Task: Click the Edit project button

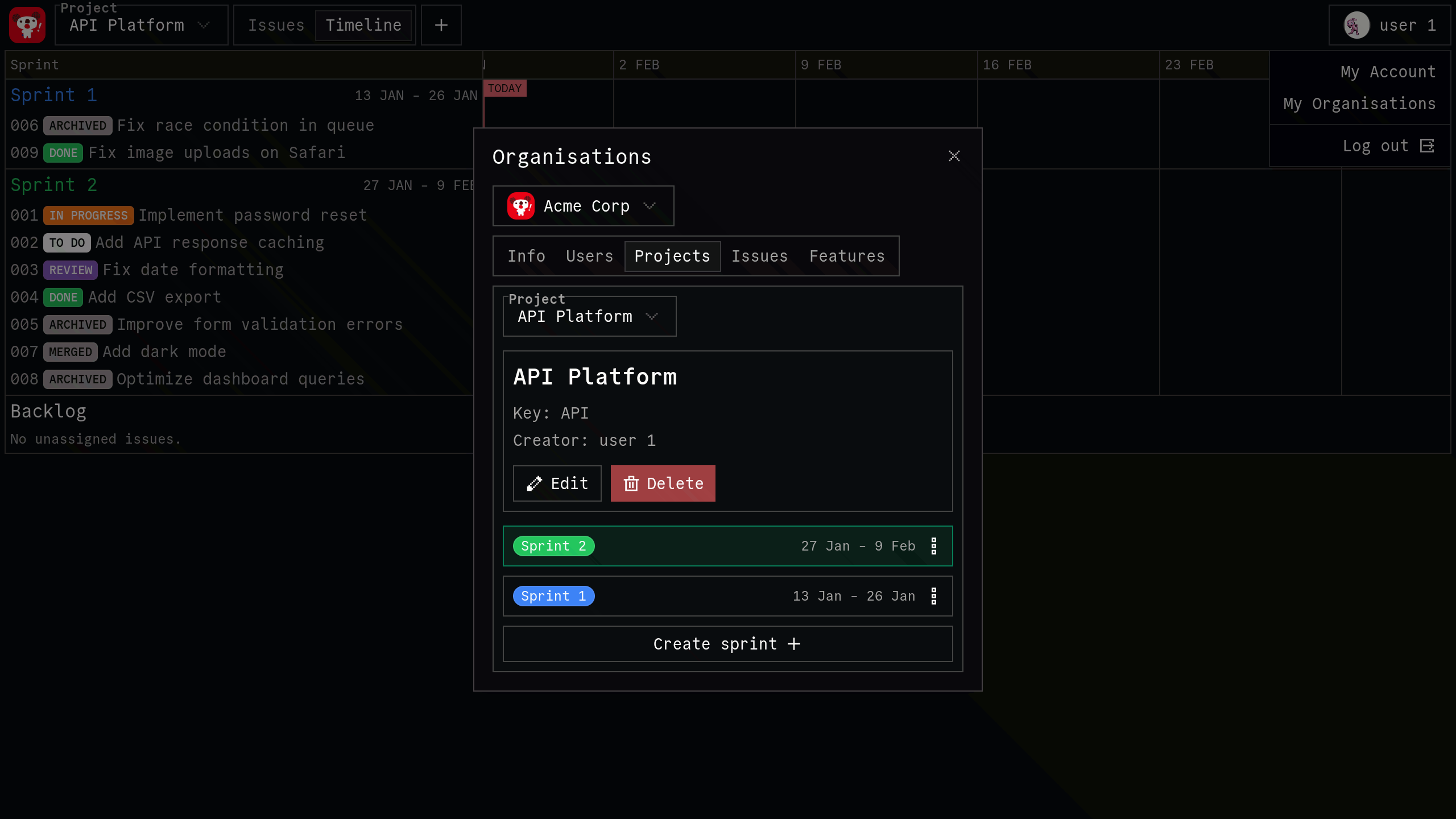Action: [x=557, y=483]
